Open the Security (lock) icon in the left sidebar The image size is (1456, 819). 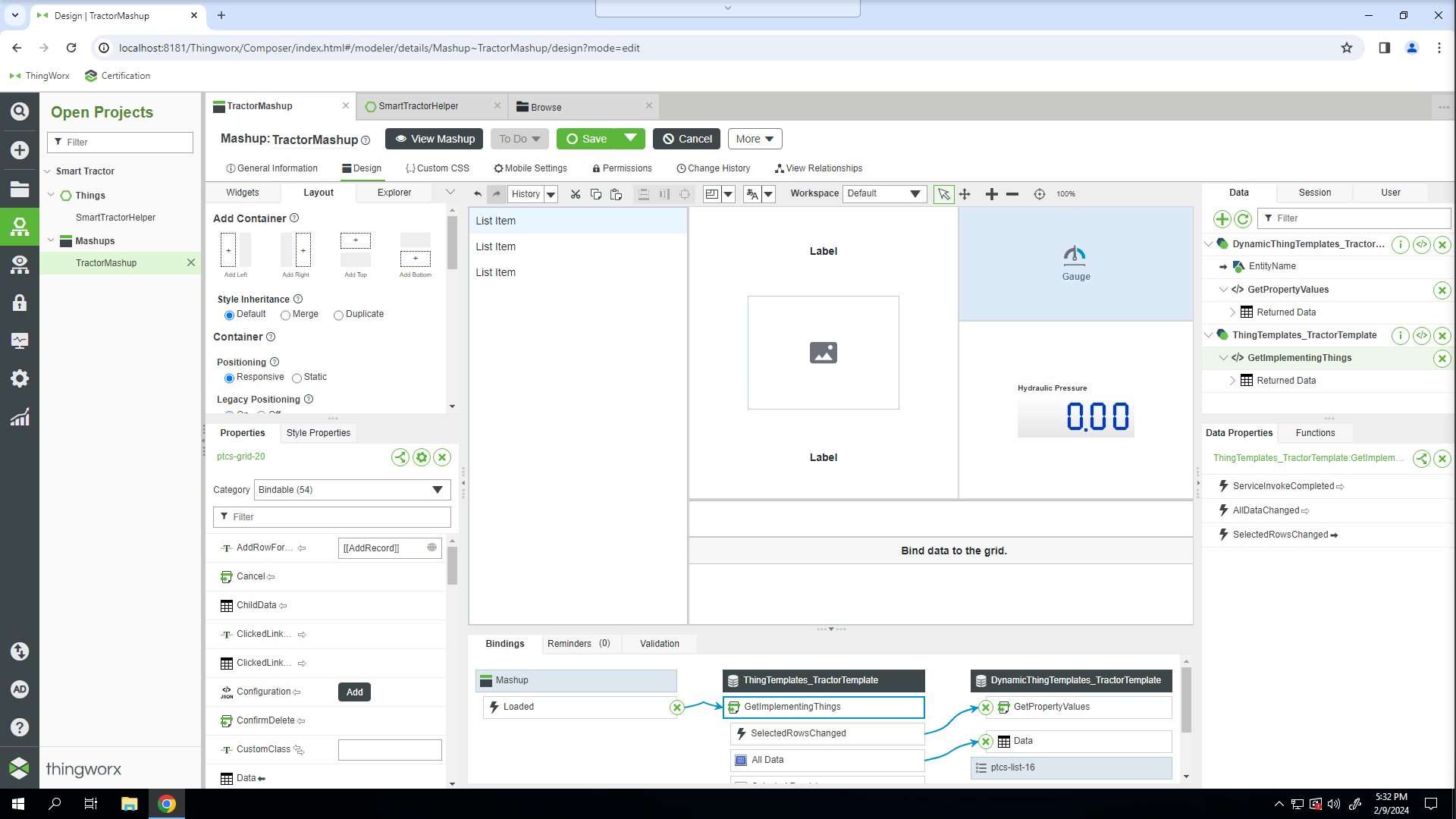[x=20, y=303]
